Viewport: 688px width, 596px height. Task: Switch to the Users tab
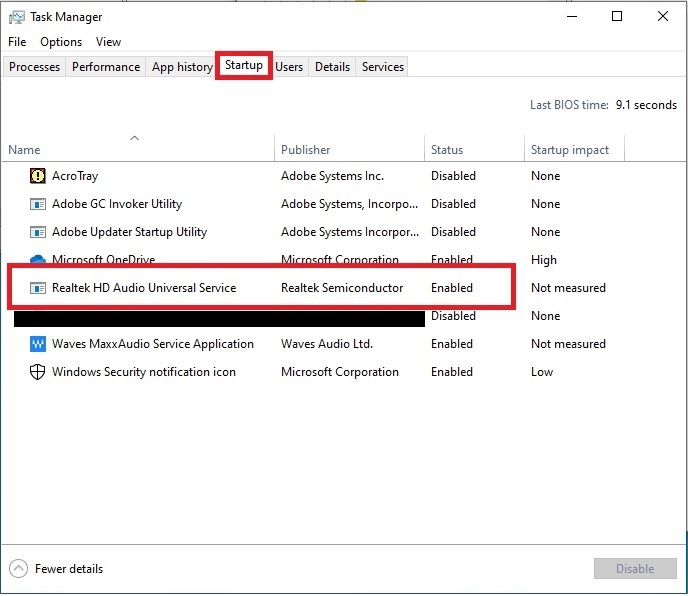click(x=289, y=67)
